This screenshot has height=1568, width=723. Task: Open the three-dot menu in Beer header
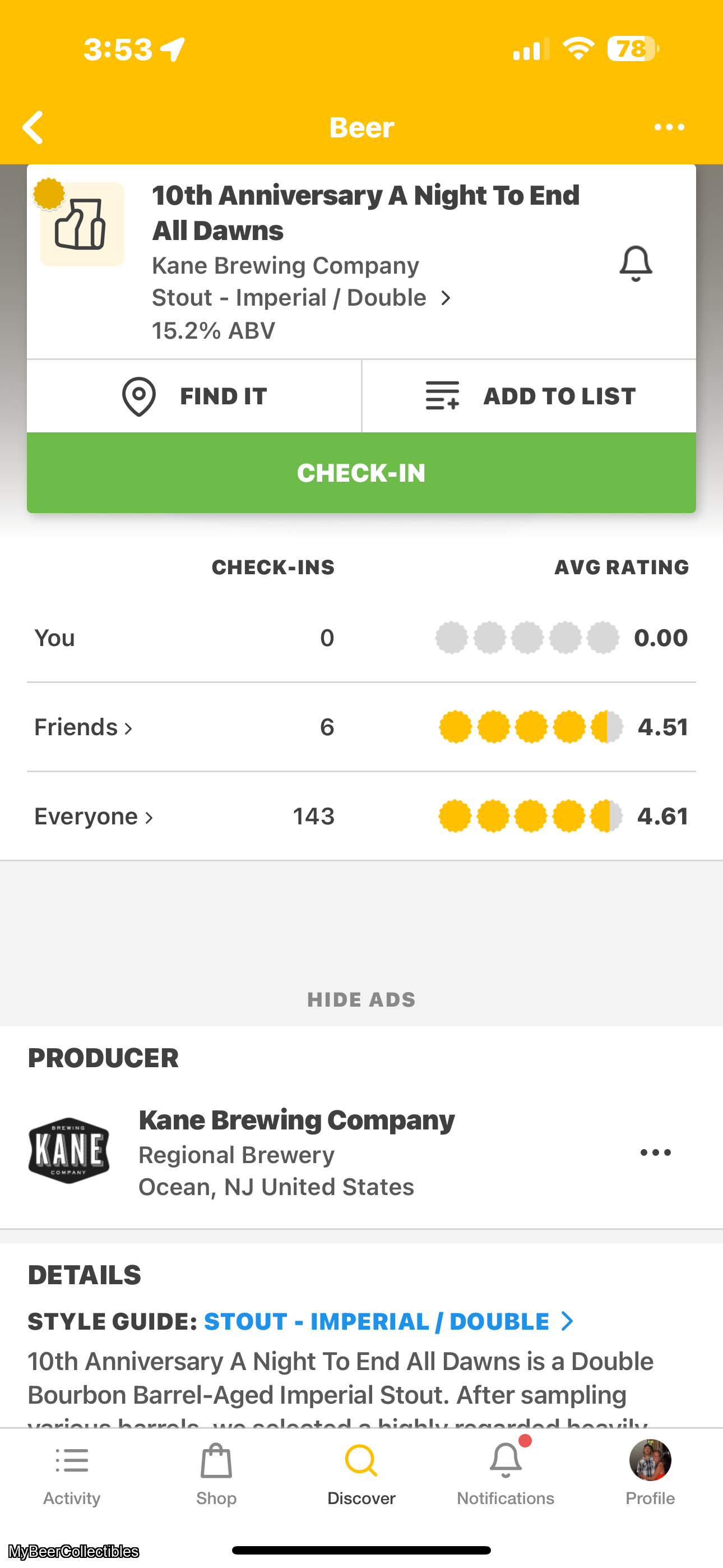[669, 127]
